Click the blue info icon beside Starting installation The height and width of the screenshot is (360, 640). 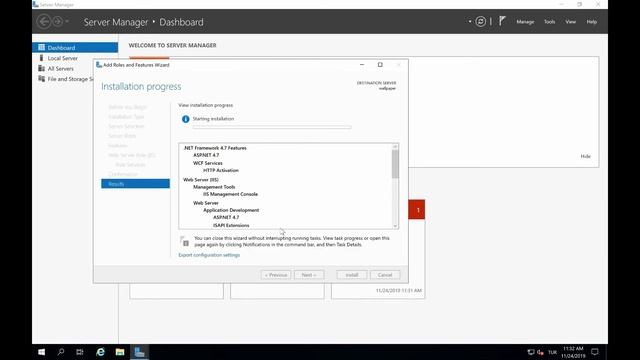click(x=185, y=119)
